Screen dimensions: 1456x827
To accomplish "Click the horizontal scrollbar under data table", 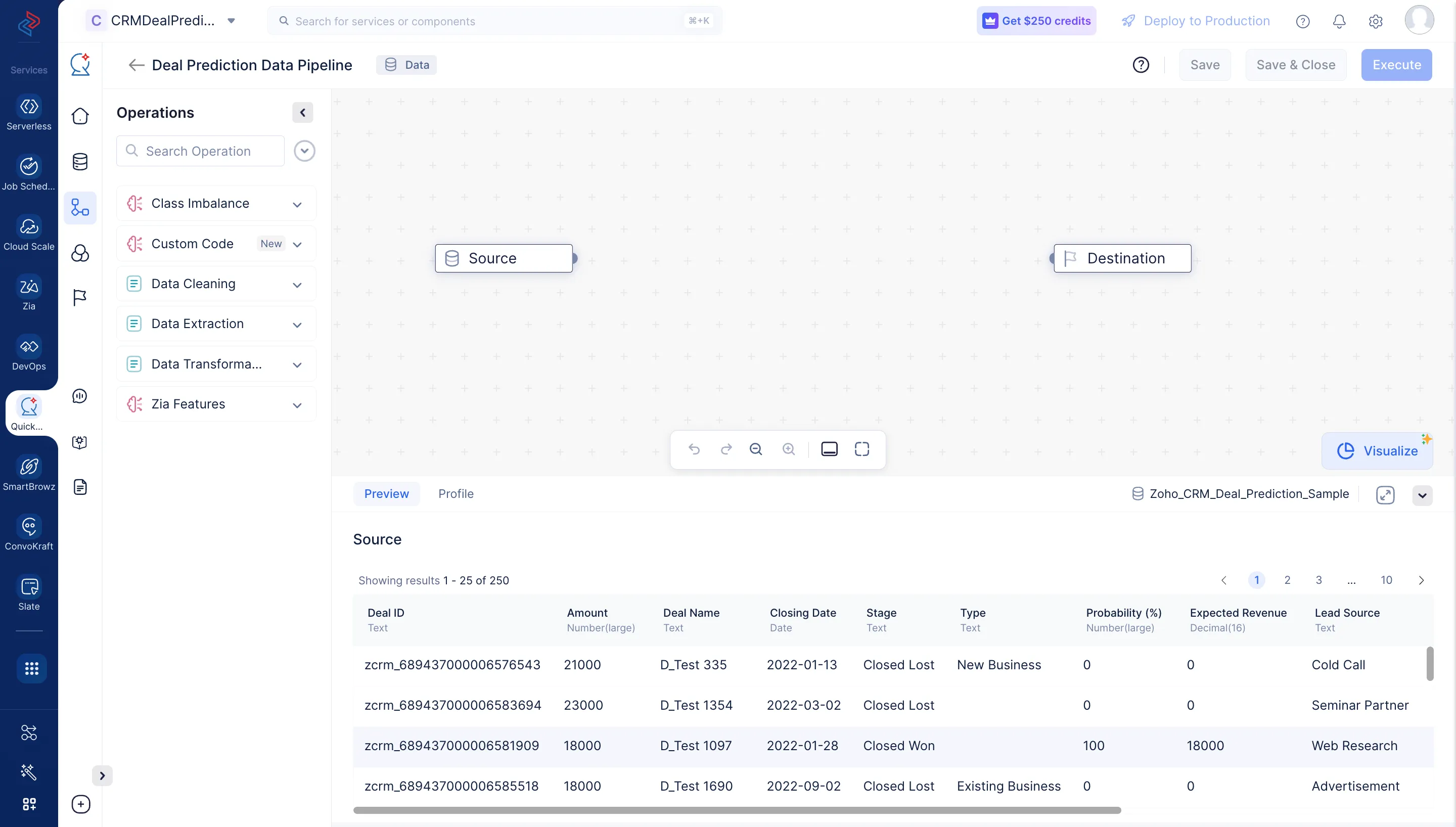I will point(737,810).
